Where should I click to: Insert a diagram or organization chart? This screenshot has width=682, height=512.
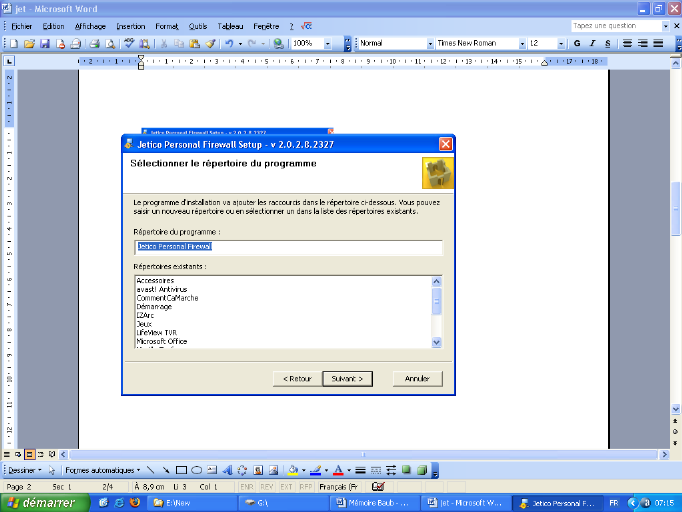(x=242, y=470)
